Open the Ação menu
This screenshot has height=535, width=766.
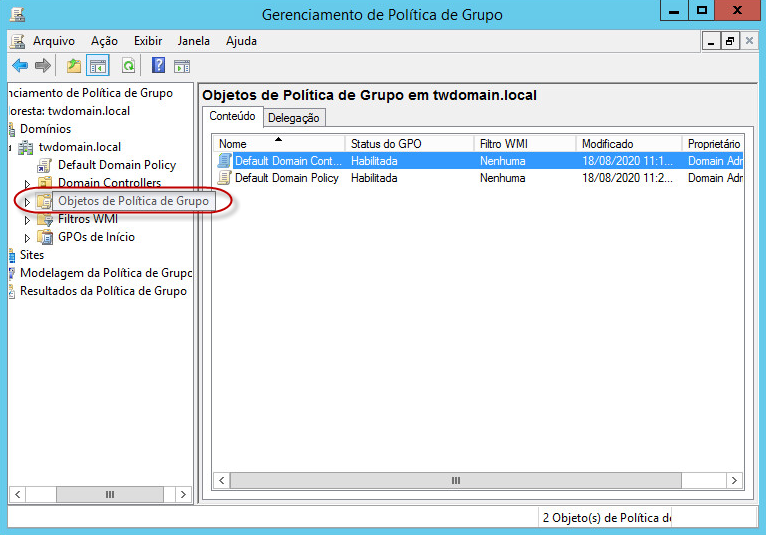pyautogui.click(x=104, y=41)
